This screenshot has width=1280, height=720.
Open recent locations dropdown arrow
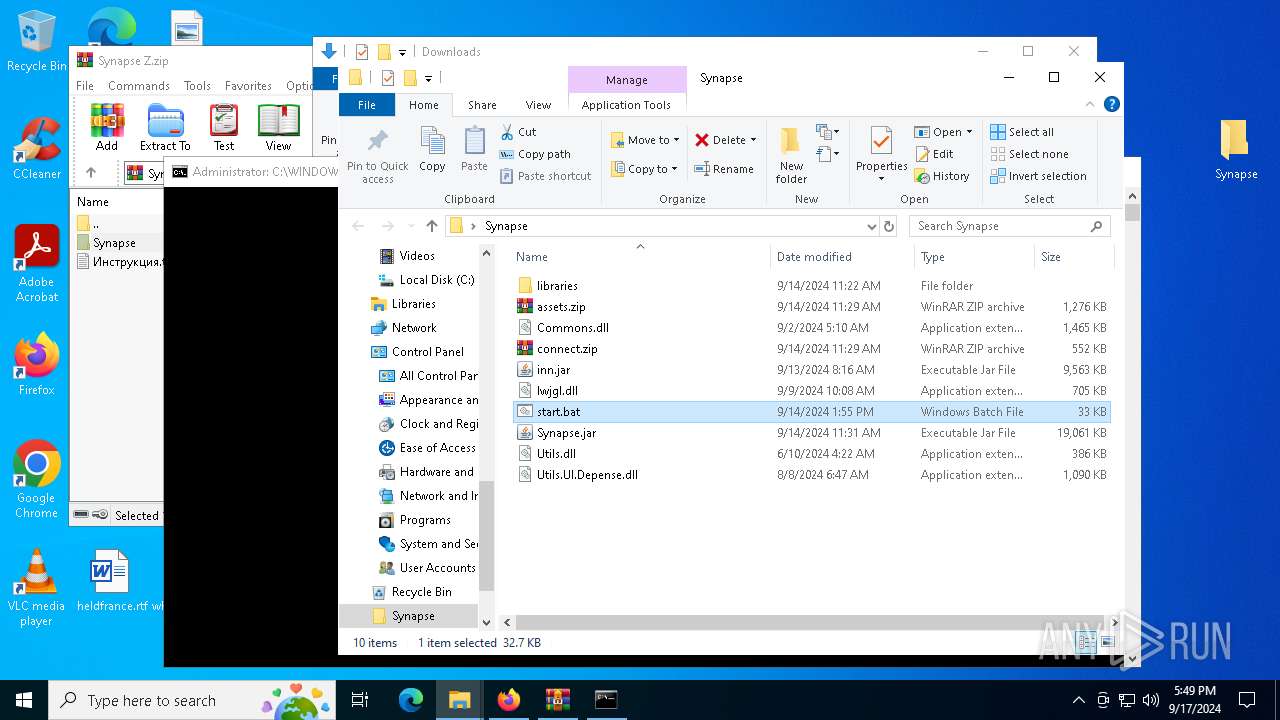(409, 226)
